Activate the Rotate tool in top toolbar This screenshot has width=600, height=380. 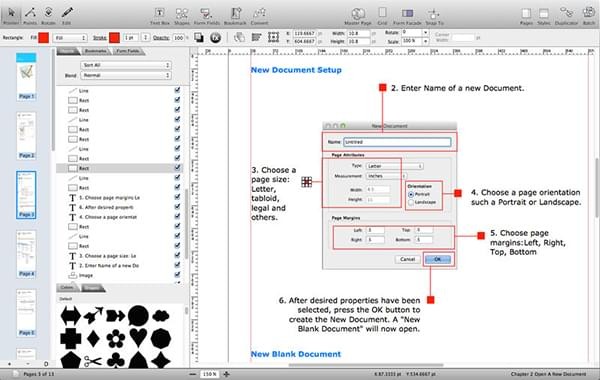(48, 15)
